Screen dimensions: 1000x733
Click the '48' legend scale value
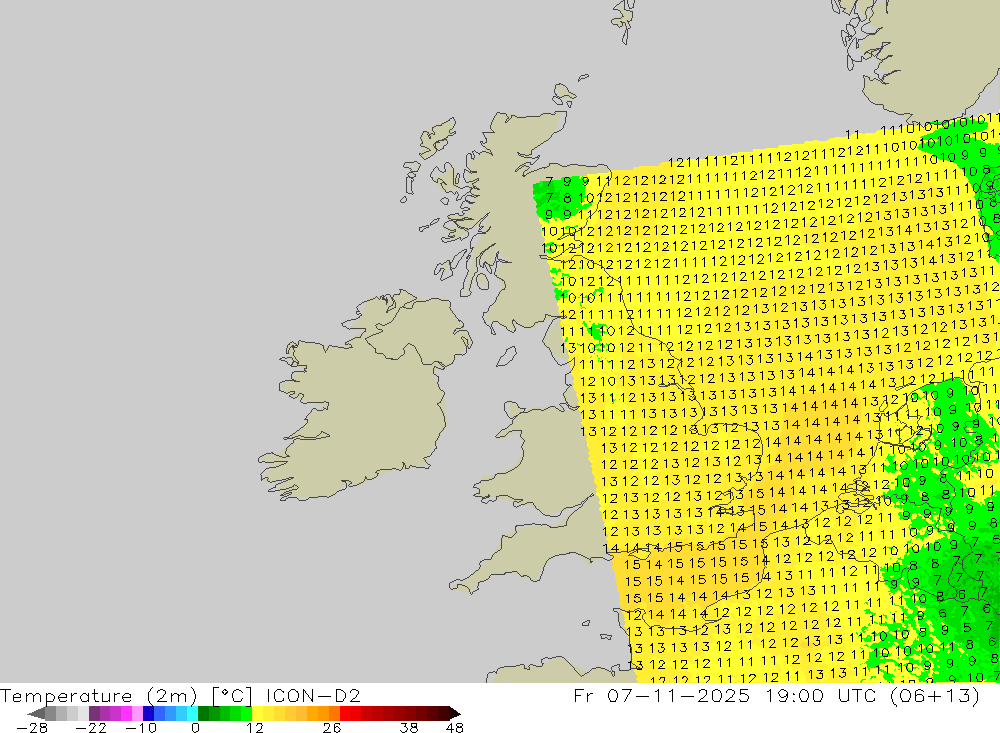tap(455, 727)
